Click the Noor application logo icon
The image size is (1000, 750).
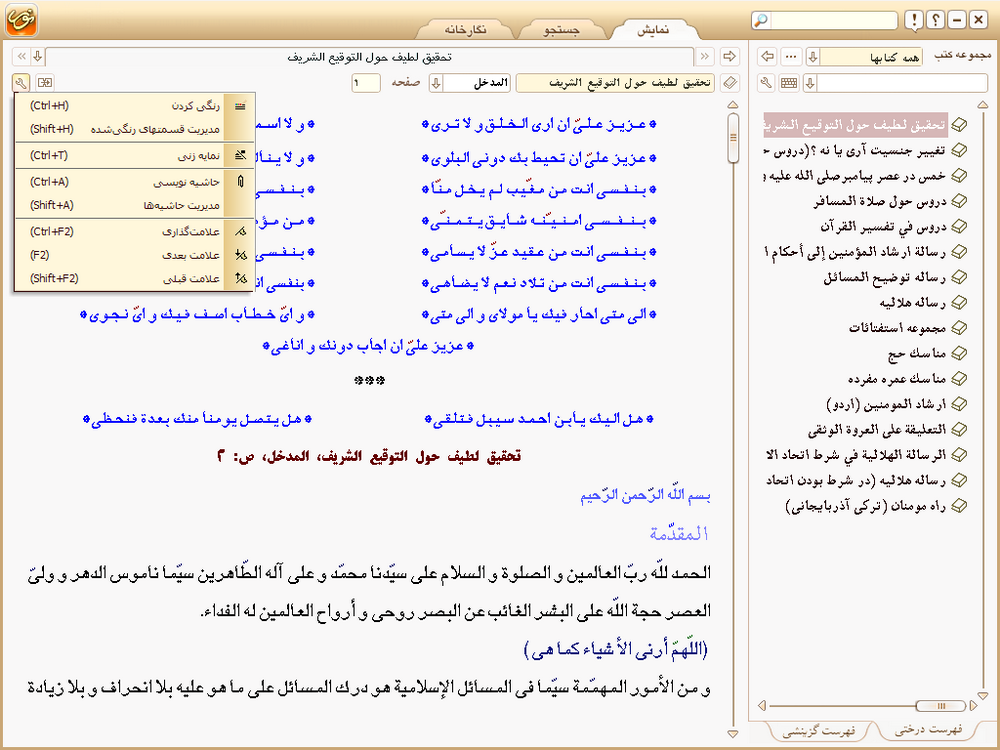pos(21,19)
